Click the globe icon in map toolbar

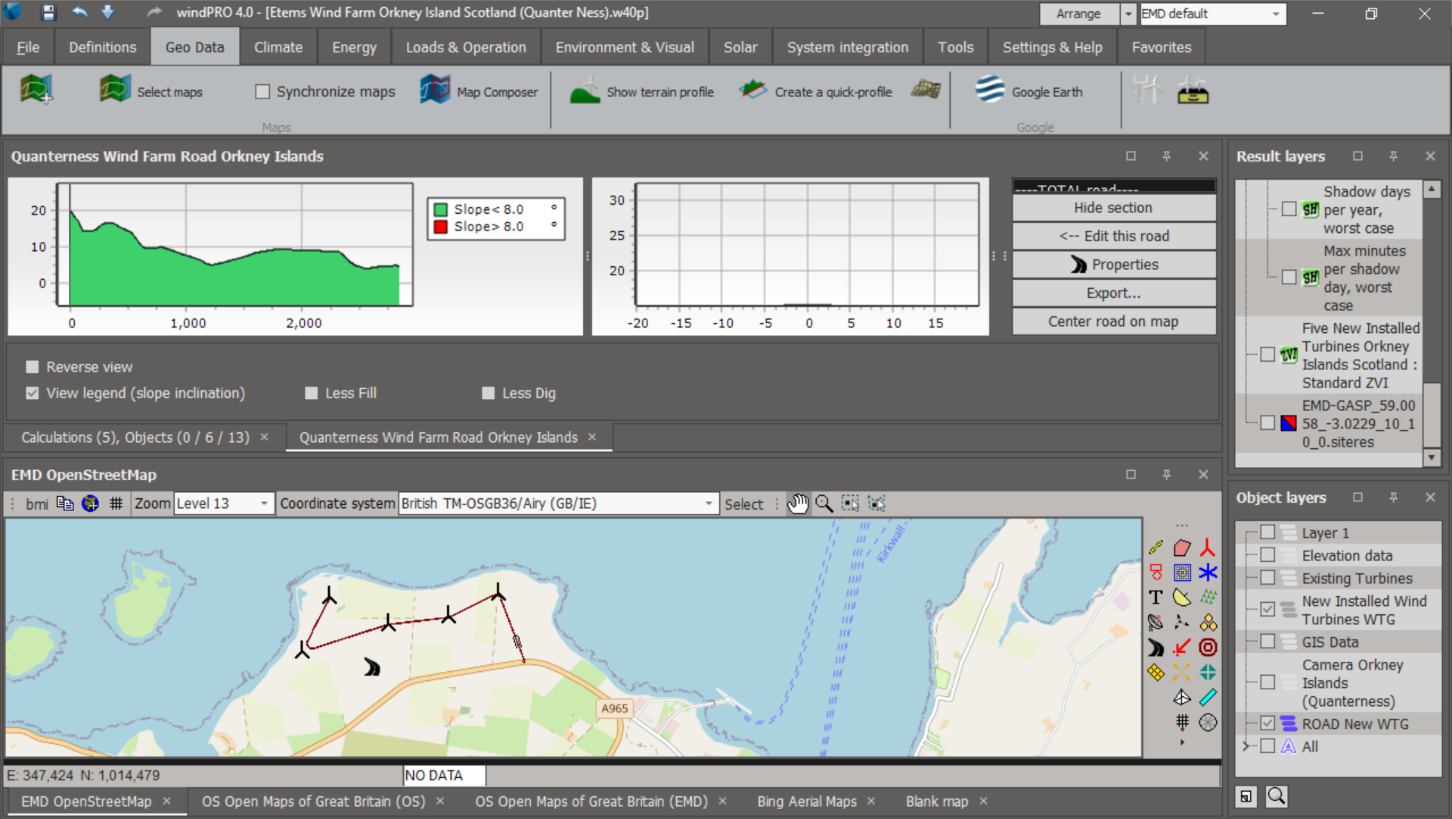point(90,504)
